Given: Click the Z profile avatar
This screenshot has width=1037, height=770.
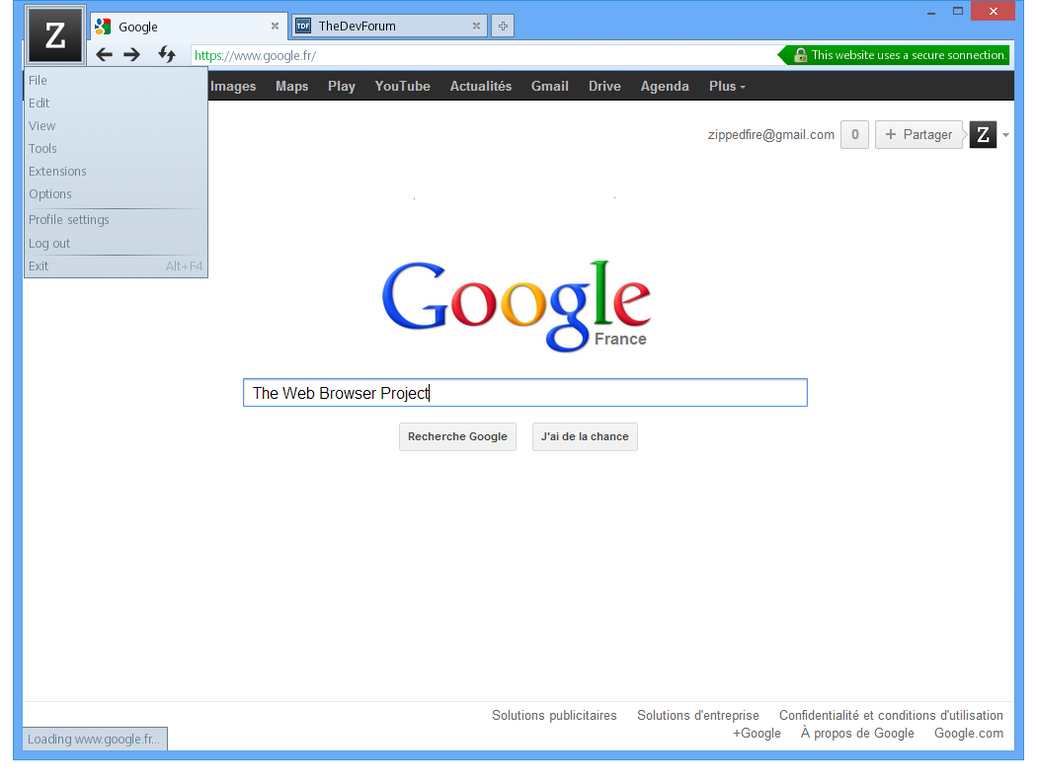Looking at the screenshot, I should pos(983,134).
